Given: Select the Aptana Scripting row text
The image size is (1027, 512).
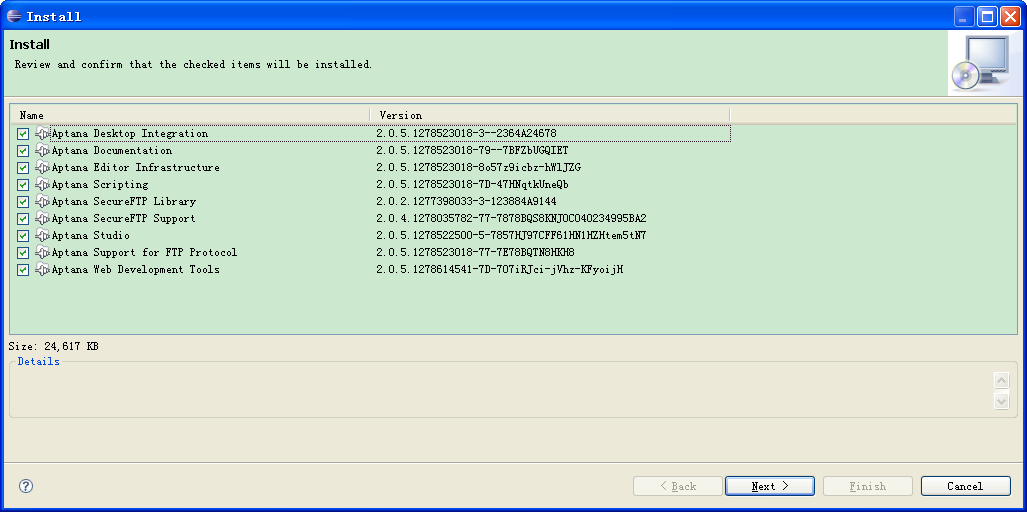Looking at the screenshot, I should [x=100, y=185].
